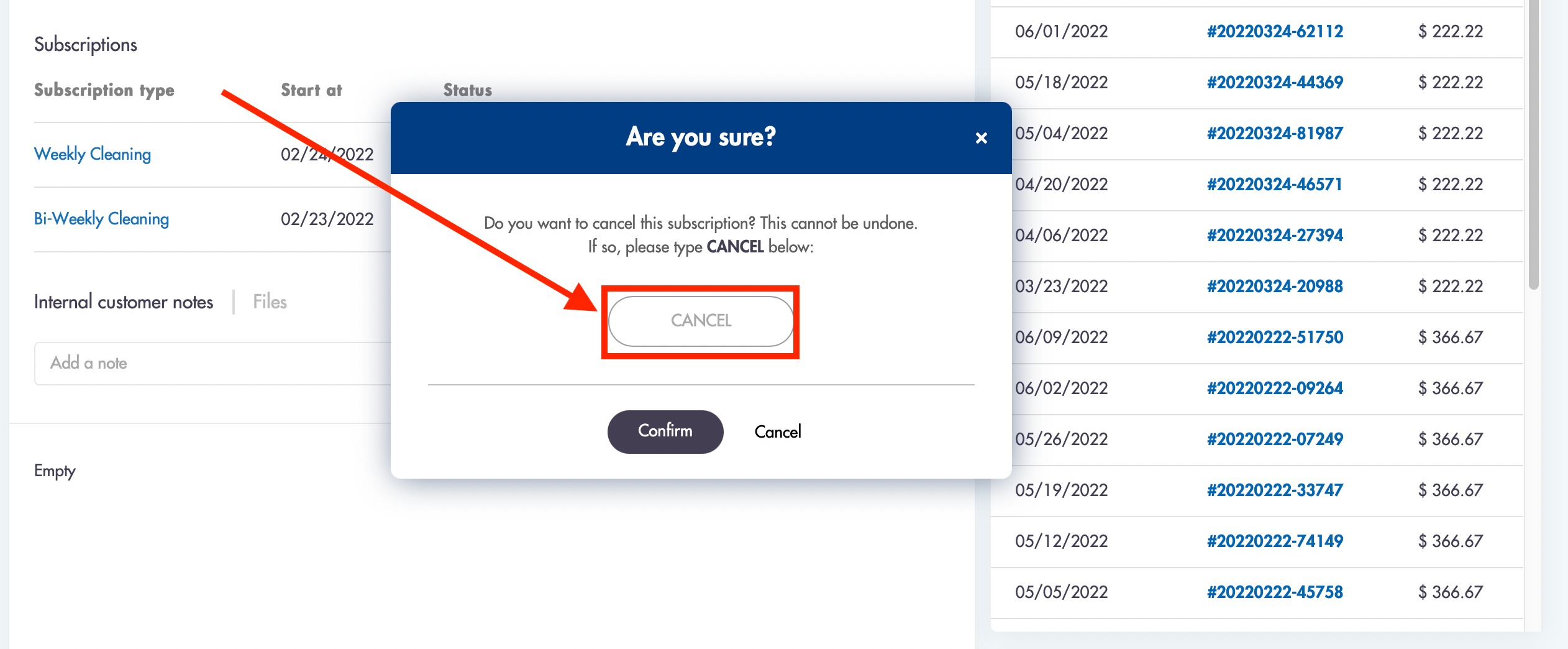
Task: Open invoice #20220222-09264
Action: (x=1275, y=389)
